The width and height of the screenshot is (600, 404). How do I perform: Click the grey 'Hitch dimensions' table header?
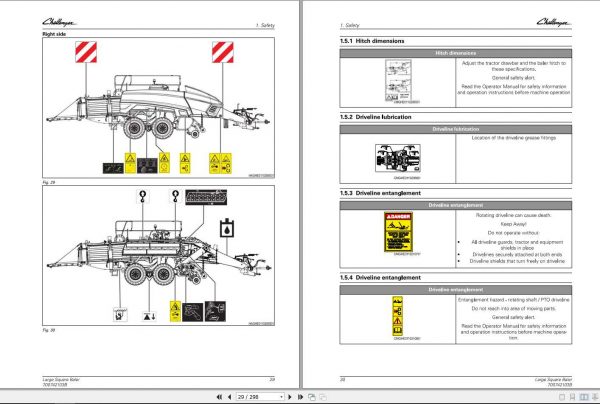[x=456, y=53]
